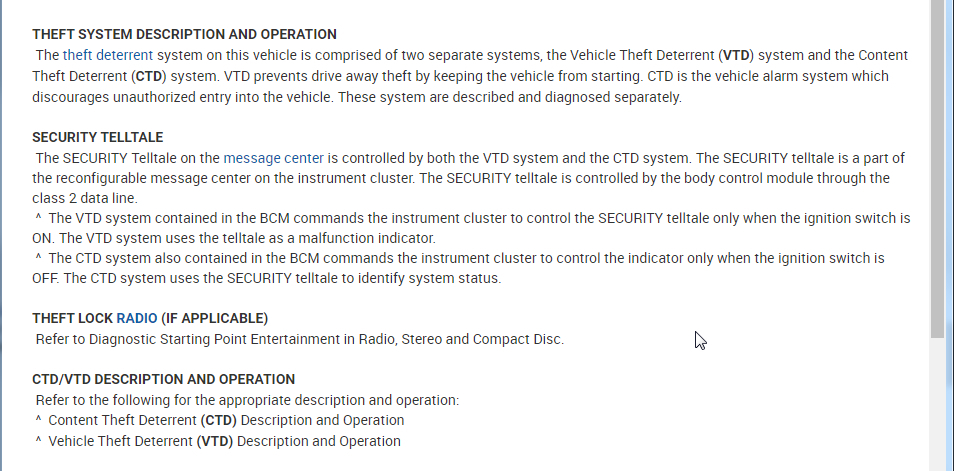The image size is (954, 471).
Task: Click the scrollbar track below the thumb
Action: click(937, 400)
